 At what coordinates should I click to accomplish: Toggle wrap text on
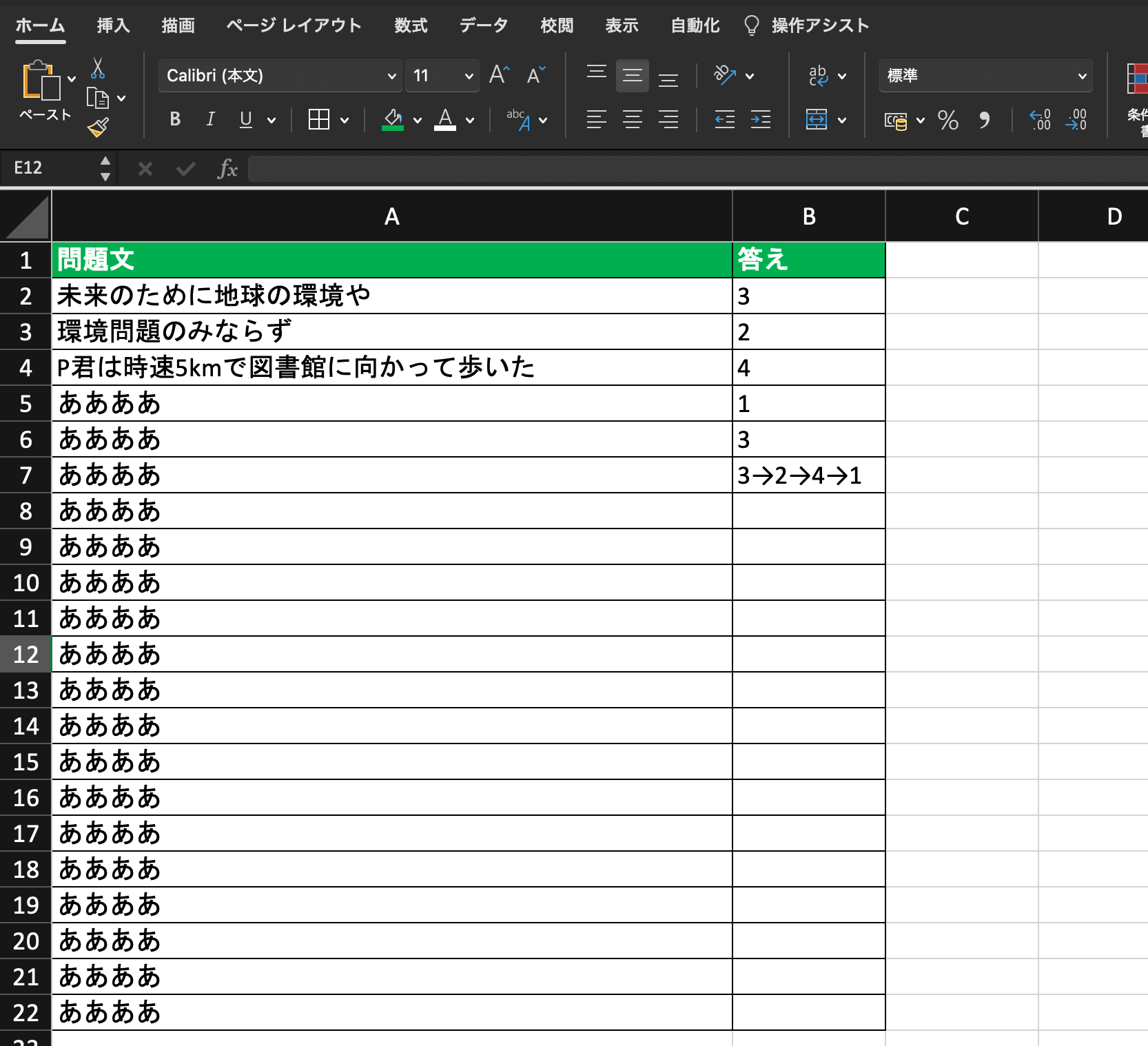819,76
